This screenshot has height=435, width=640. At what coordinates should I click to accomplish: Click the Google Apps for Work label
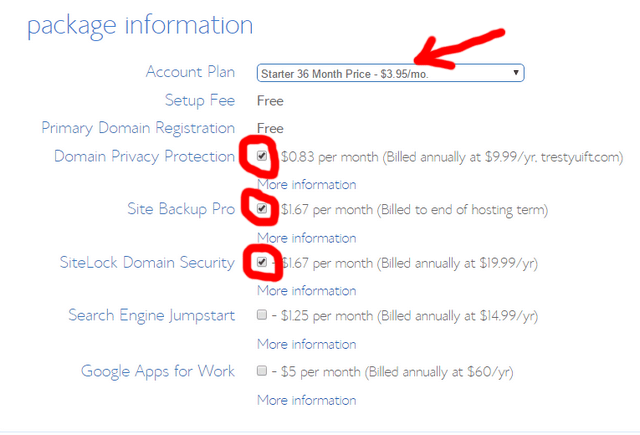[x=158, y=372]
